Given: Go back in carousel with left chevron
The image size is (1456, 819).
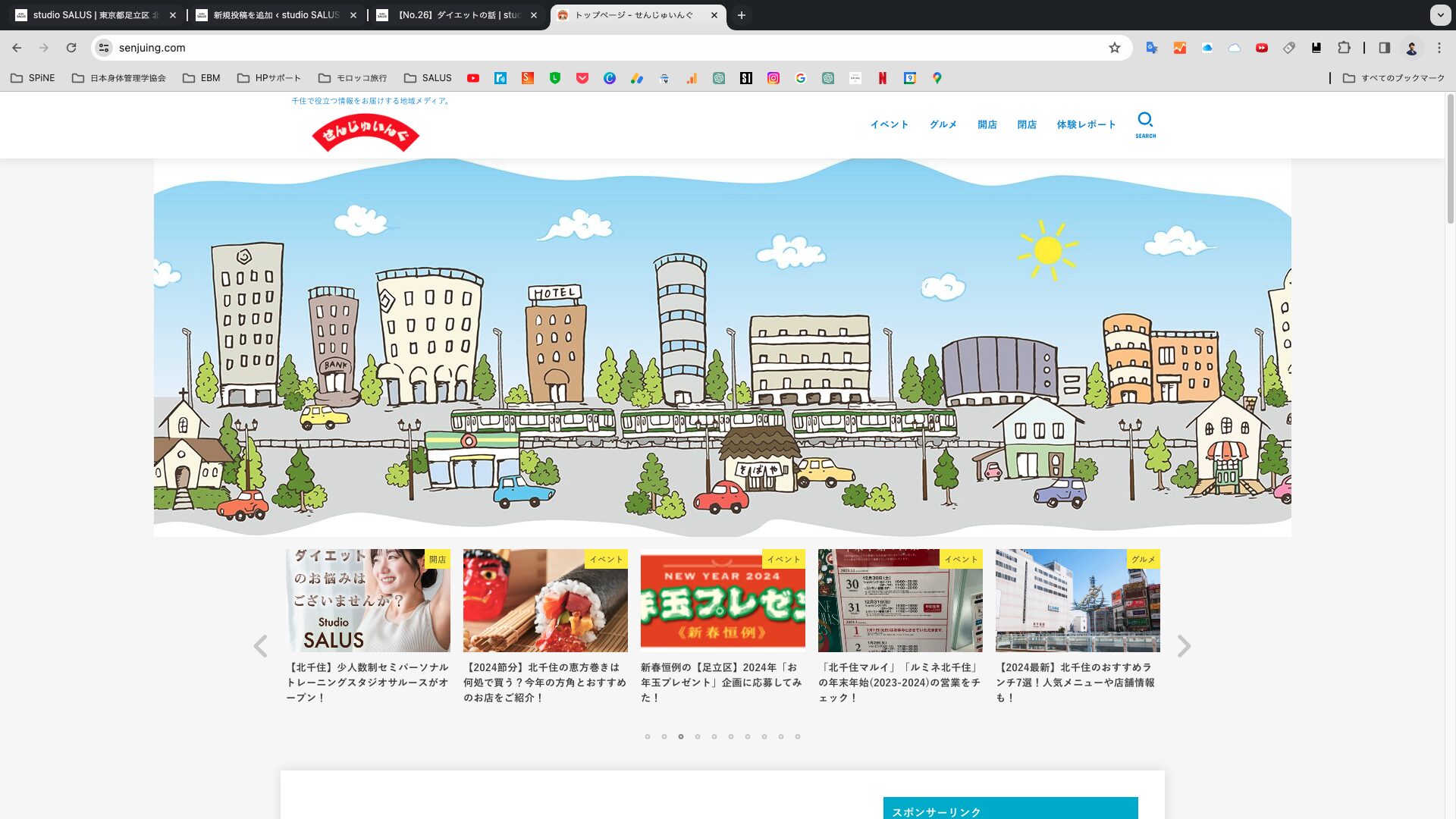Looking at the screenshot, I should (260, 646).
